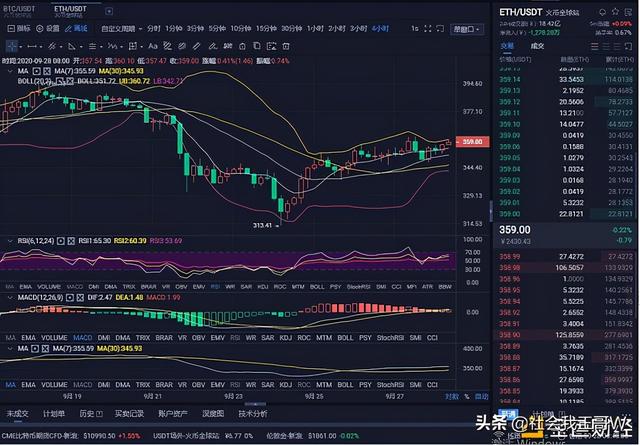Click the pop-out icon next to order book views
This screenshot has height=445, width=640.
pos(628,47)
